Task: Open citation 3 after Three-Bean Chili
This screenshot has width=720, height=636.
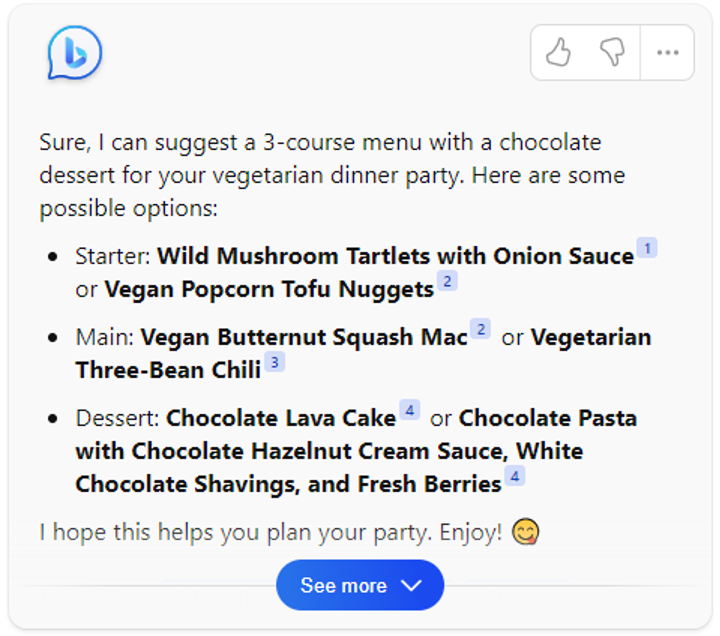Action: tap(275, 361)
